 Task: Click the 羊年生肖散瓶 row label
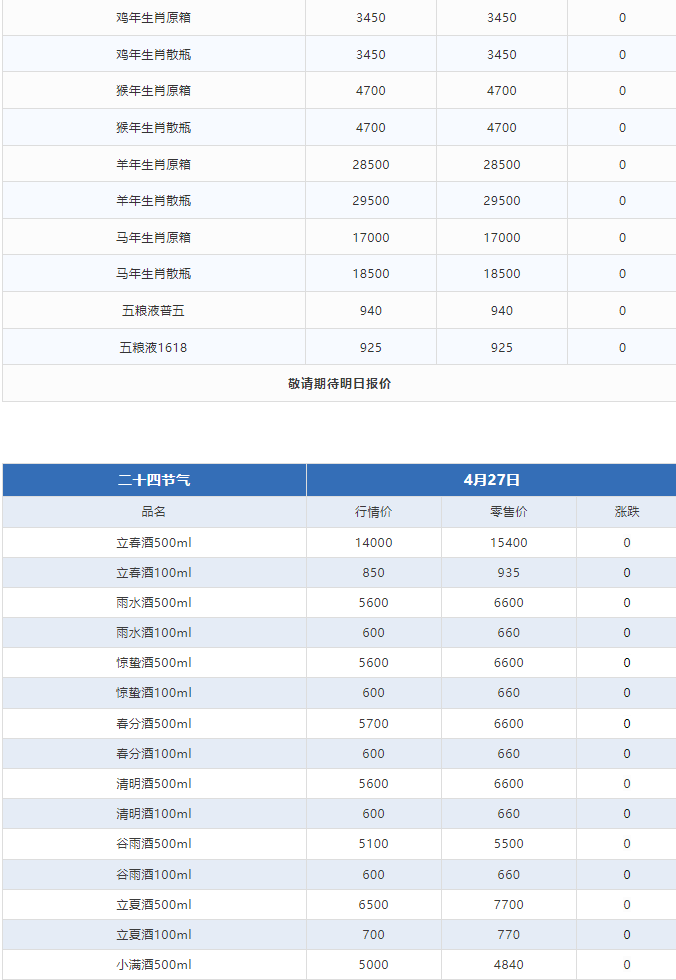[x=154, y=201]
